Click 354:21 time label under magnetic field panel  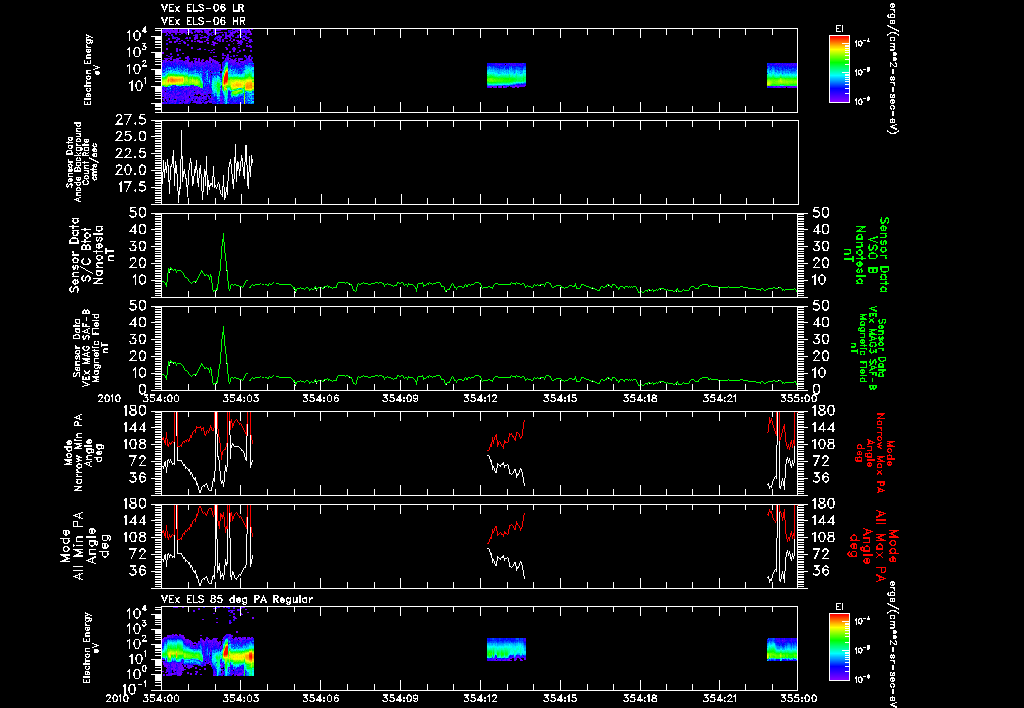(x=720, y=398)
